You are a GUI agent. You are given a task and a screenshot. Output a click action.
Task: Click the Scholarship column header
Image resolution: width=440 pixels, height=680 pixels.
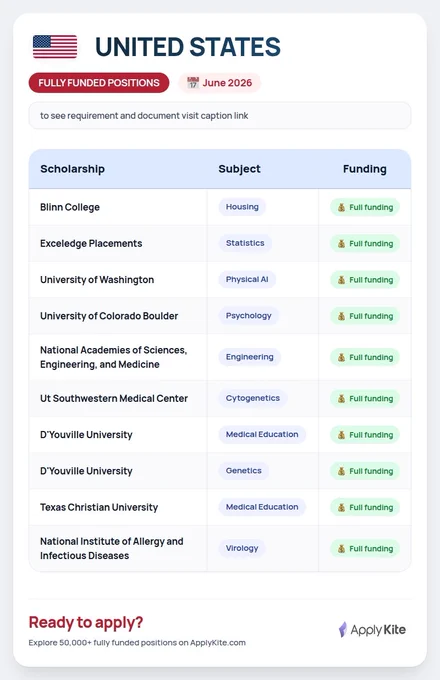coord(72,169)
